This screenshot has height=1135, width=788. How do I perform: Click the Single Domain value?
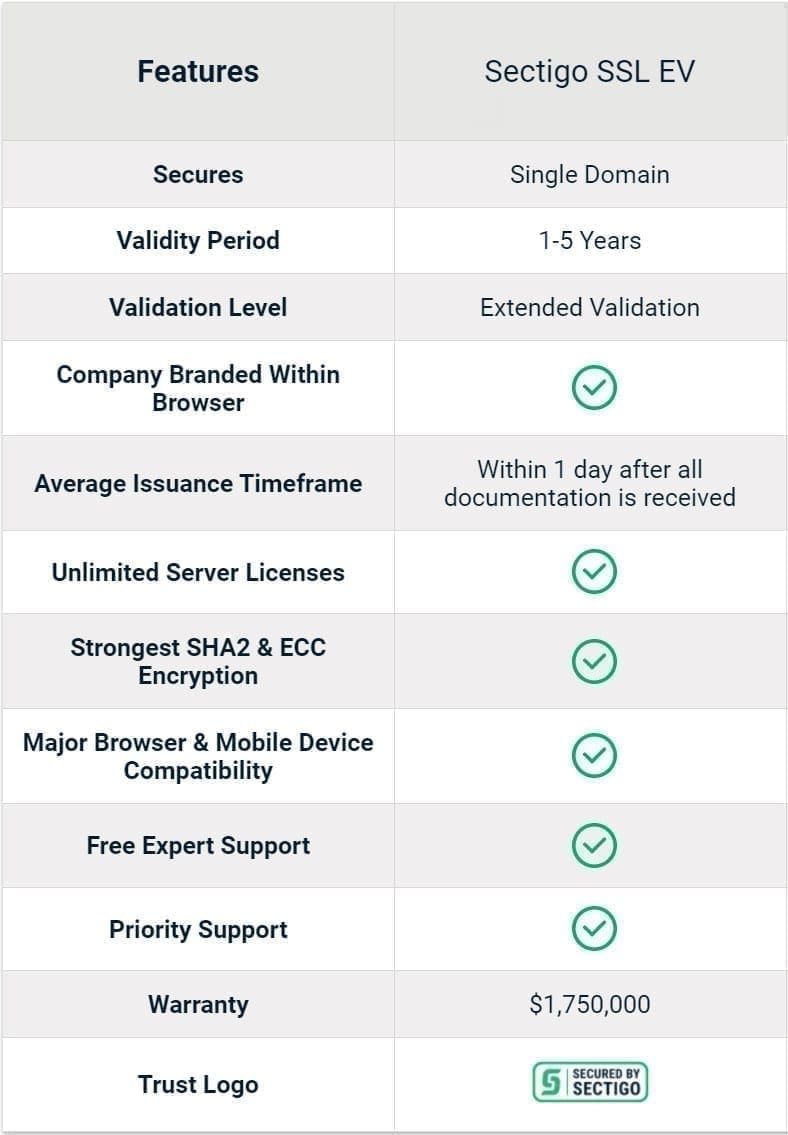pos(590,174)
